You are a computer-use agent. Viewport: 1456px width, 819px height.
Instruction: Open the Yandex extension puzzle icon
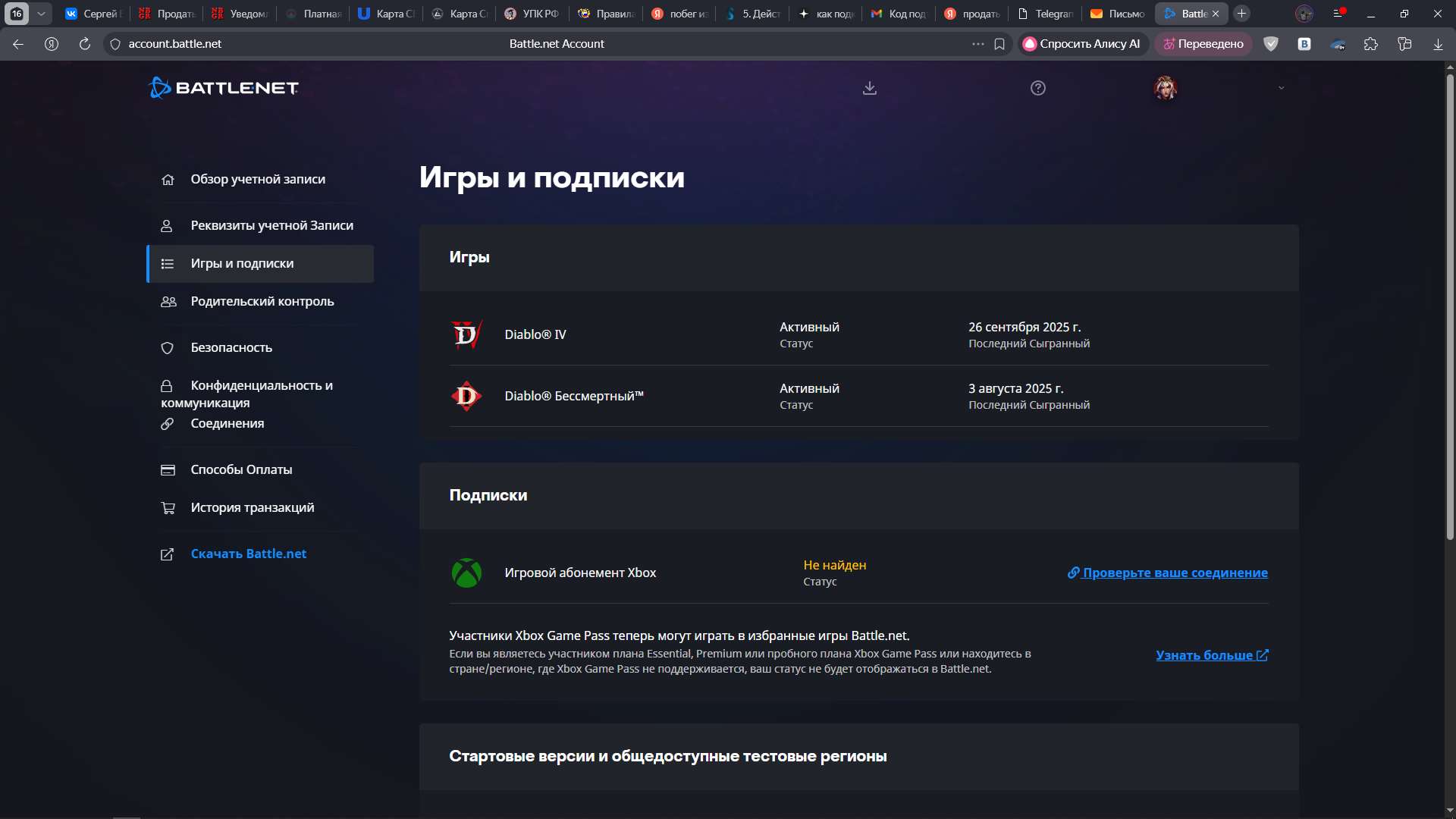pyautogui.click(x=1371, y=44)
